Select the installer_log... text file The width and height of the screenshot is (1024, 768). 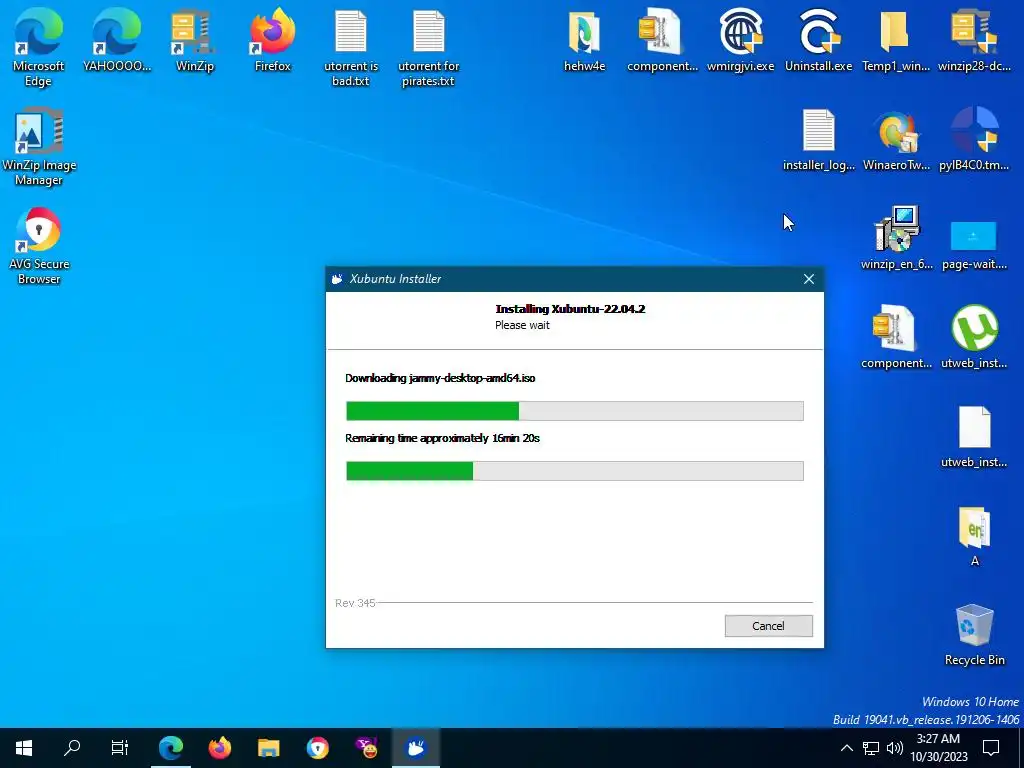(x=818, y=140)
